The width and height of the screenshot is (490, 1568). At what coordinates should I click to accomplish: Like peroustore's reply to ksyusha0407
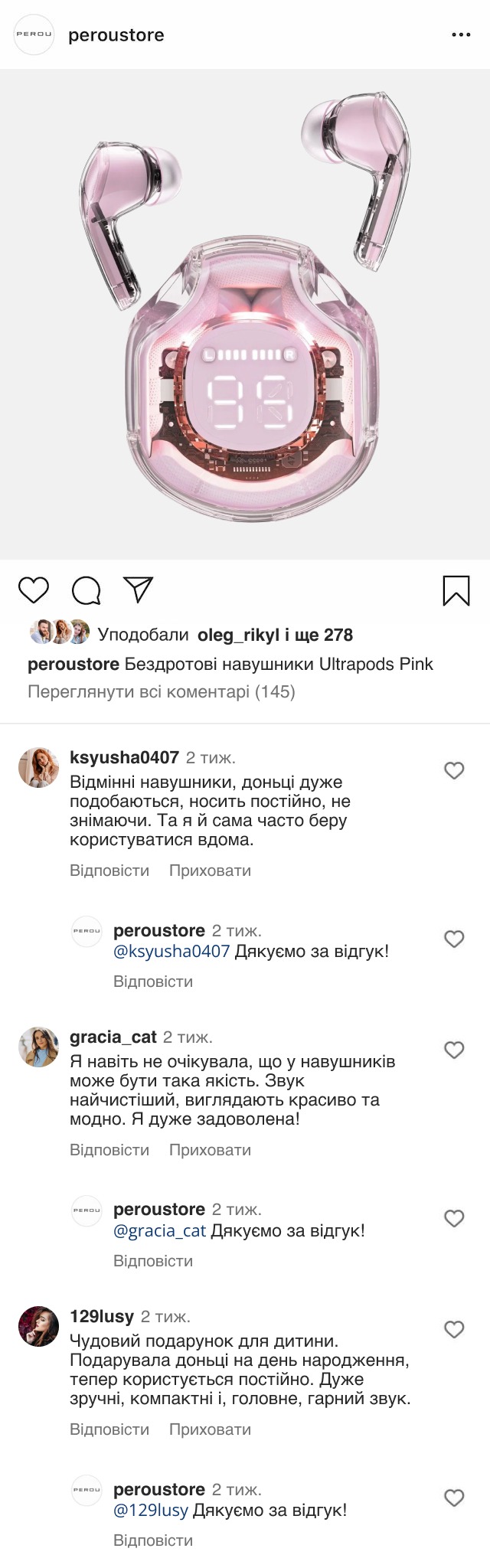point(454,939)
